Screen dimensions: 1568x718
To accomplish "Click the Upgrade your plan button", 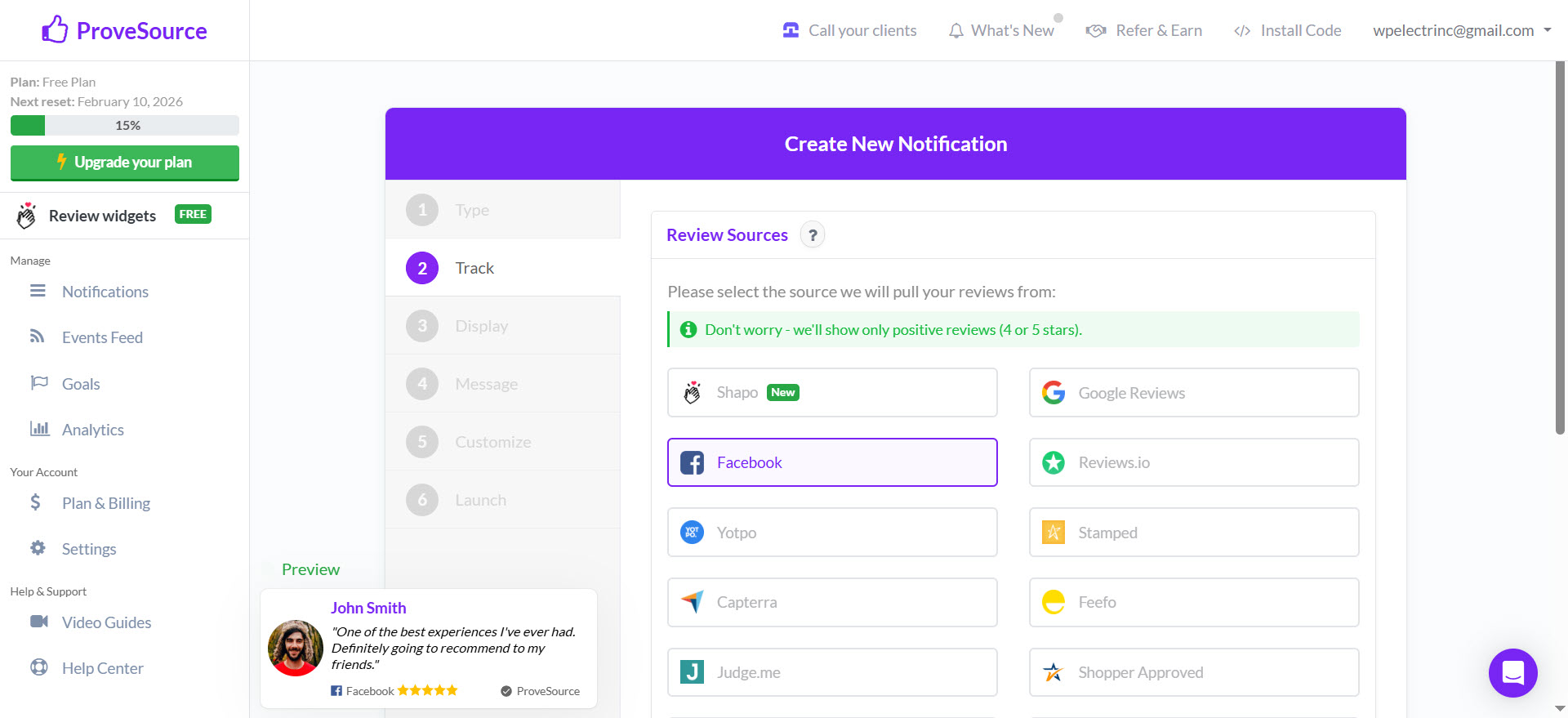I will point(124,163).
